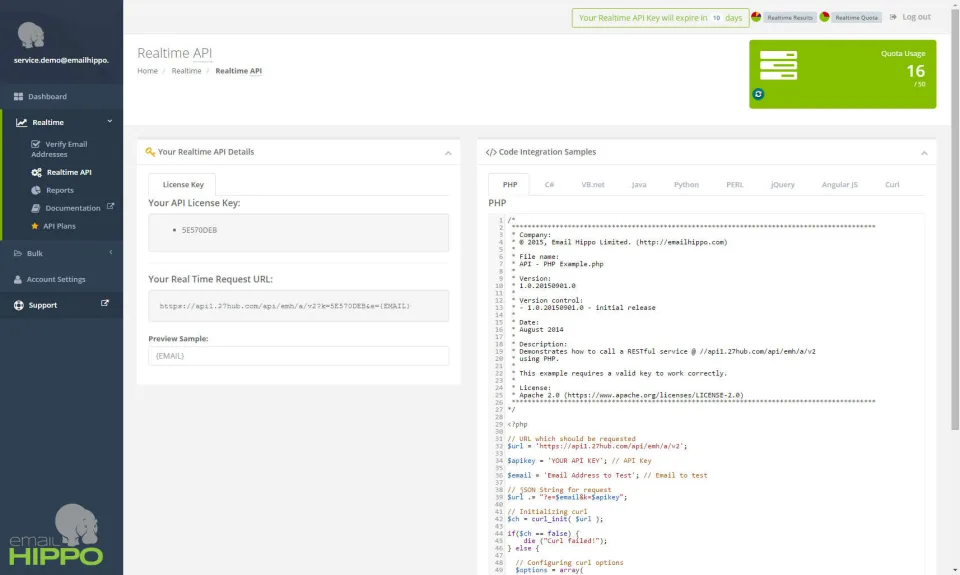Click the key icon in API Details header
Image resolution: width=960 pixels, height=575 pixels.
pyautogui.click(x=150, y=152)
